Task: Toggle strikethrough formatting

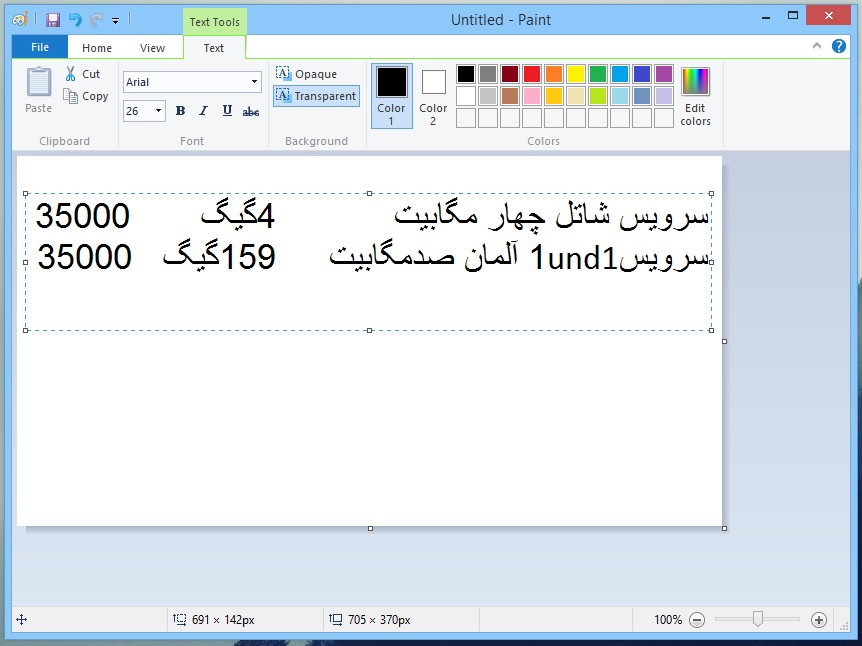Action: (x=251, y=112)
